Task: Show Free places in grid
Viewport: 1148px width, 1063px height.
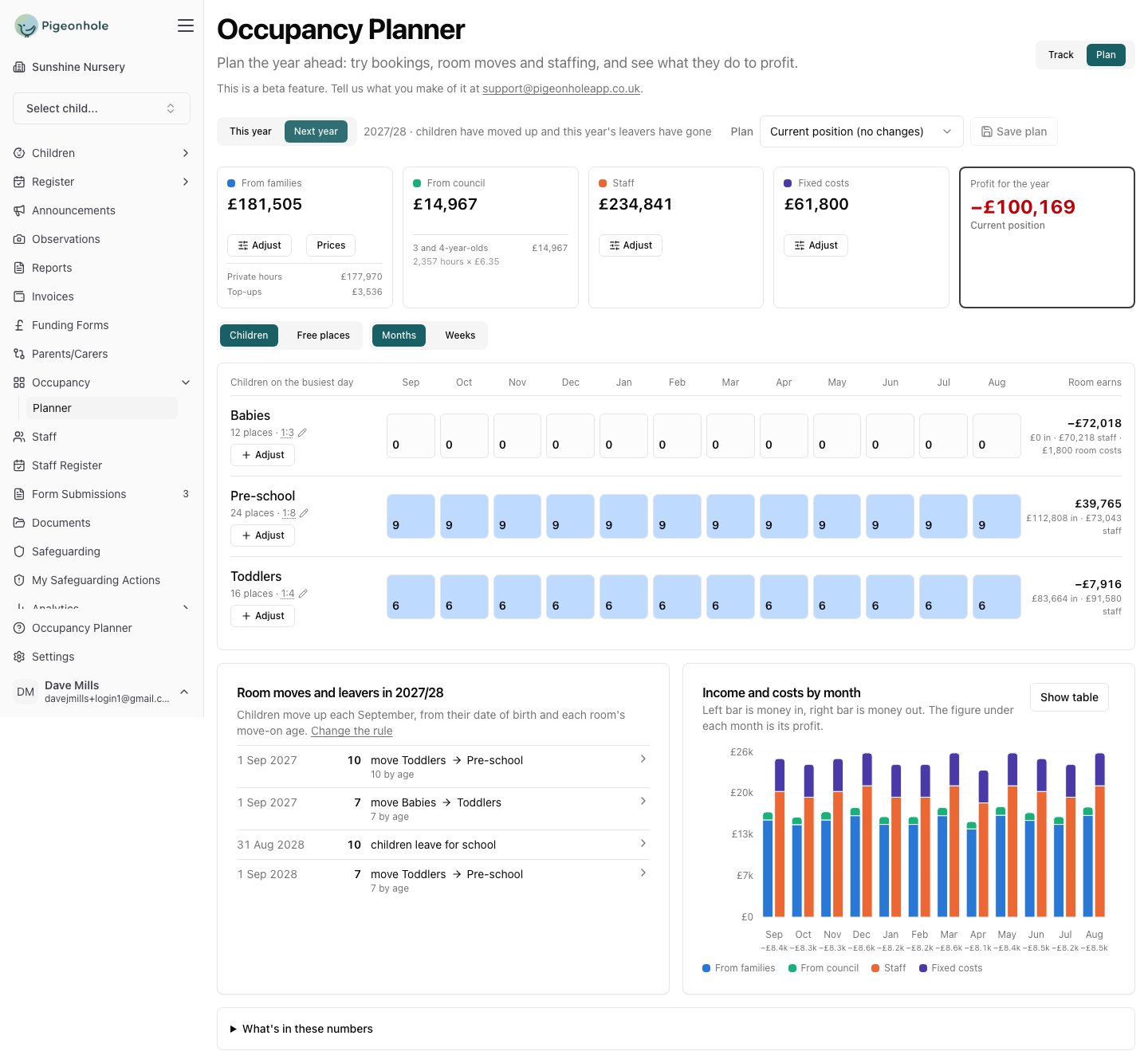Action: coord(323,335)
